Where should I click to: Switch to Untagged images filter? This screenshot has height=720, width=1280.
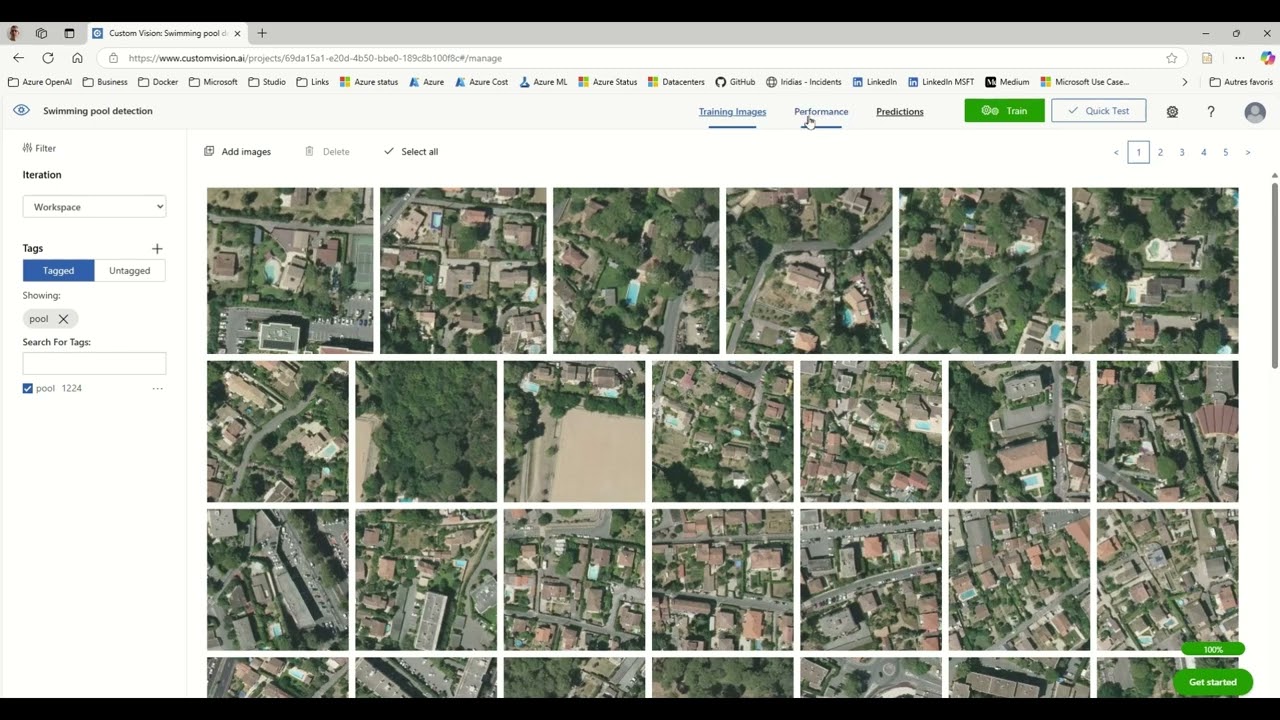click(130, 270)
